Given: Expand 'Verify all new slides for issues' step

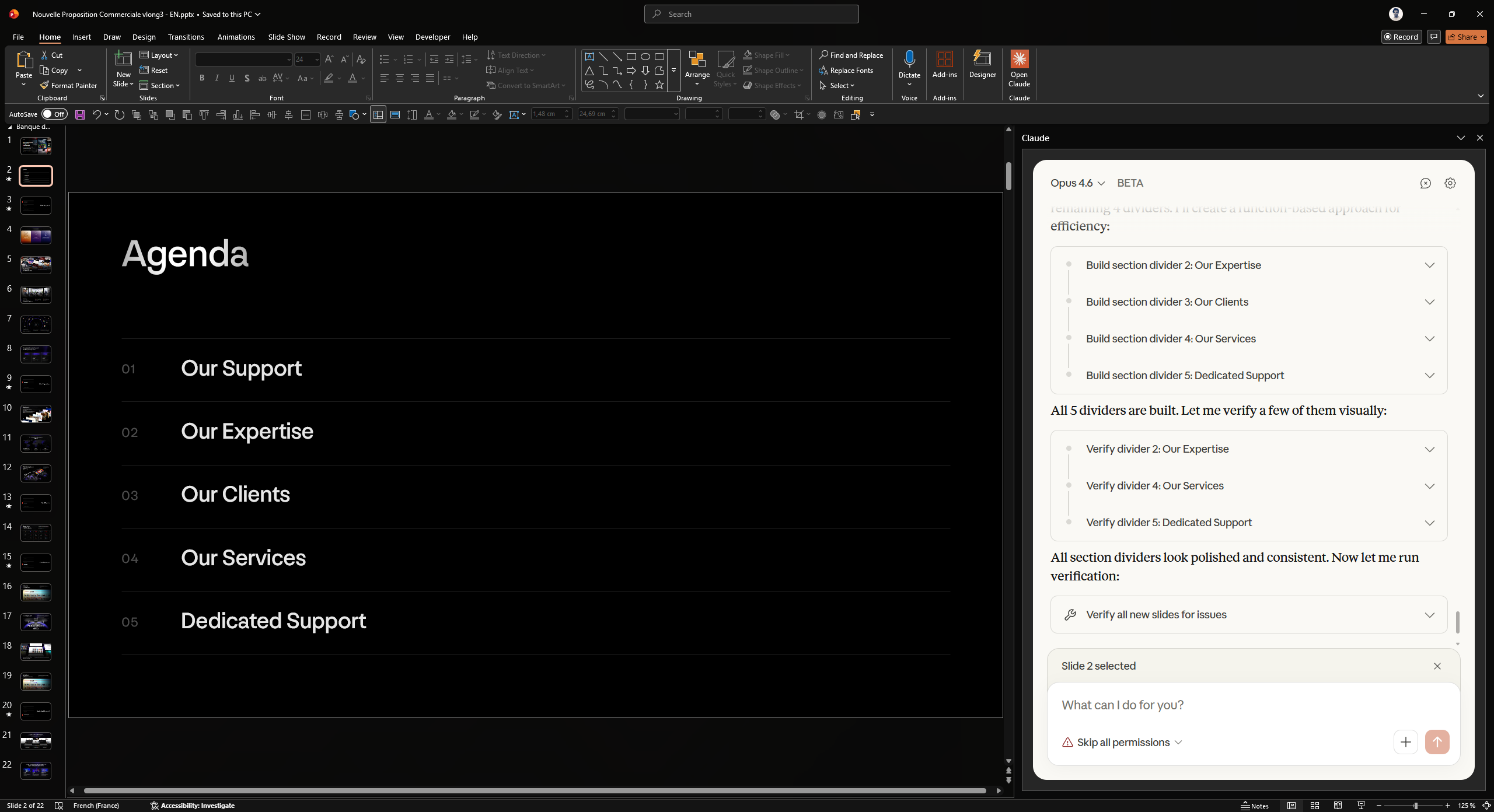Looking at the screenshot, I should click(x=1429, y=615).
